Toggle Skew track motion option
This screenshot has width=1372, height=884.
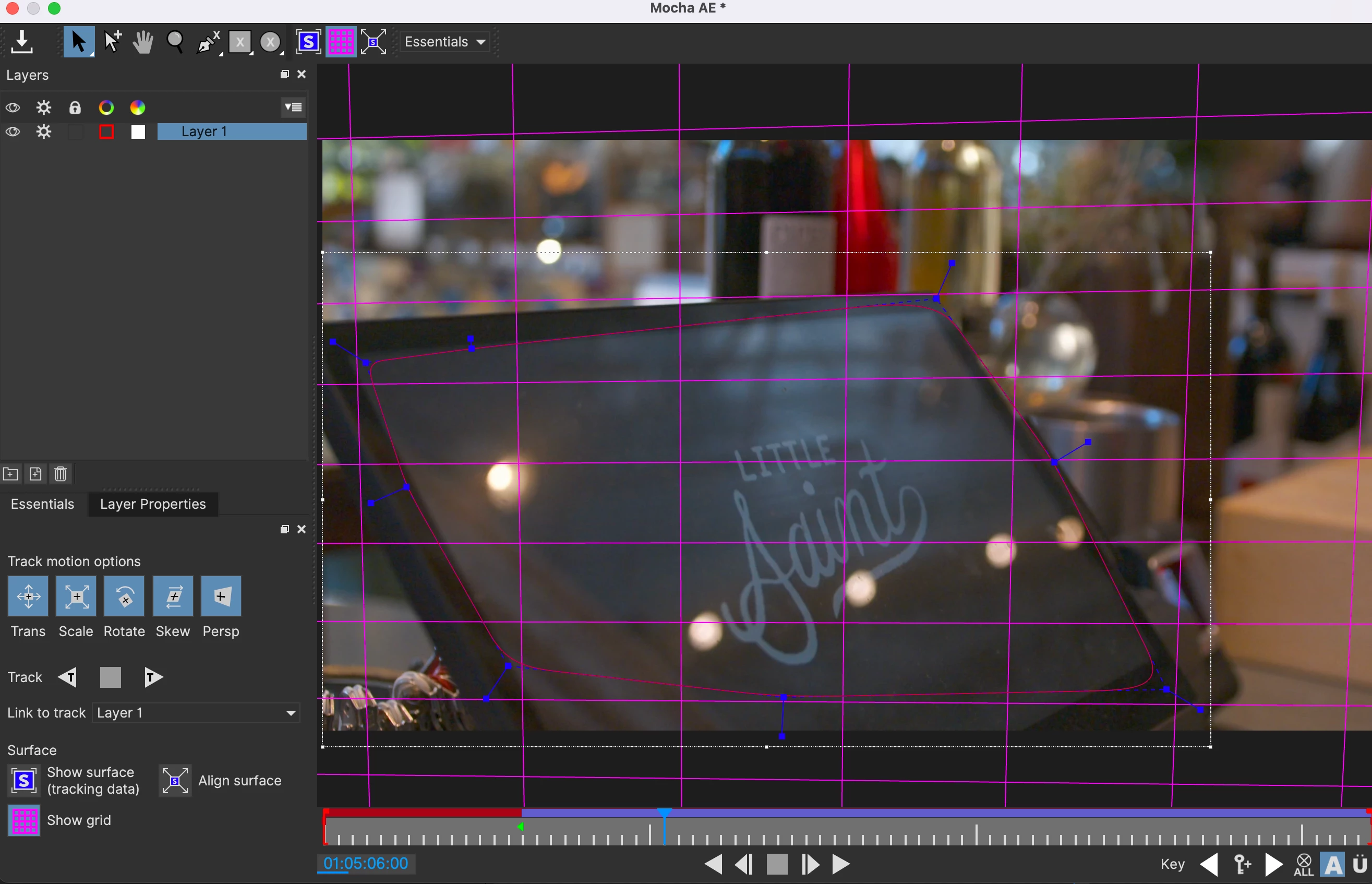(x=173, y=596)
